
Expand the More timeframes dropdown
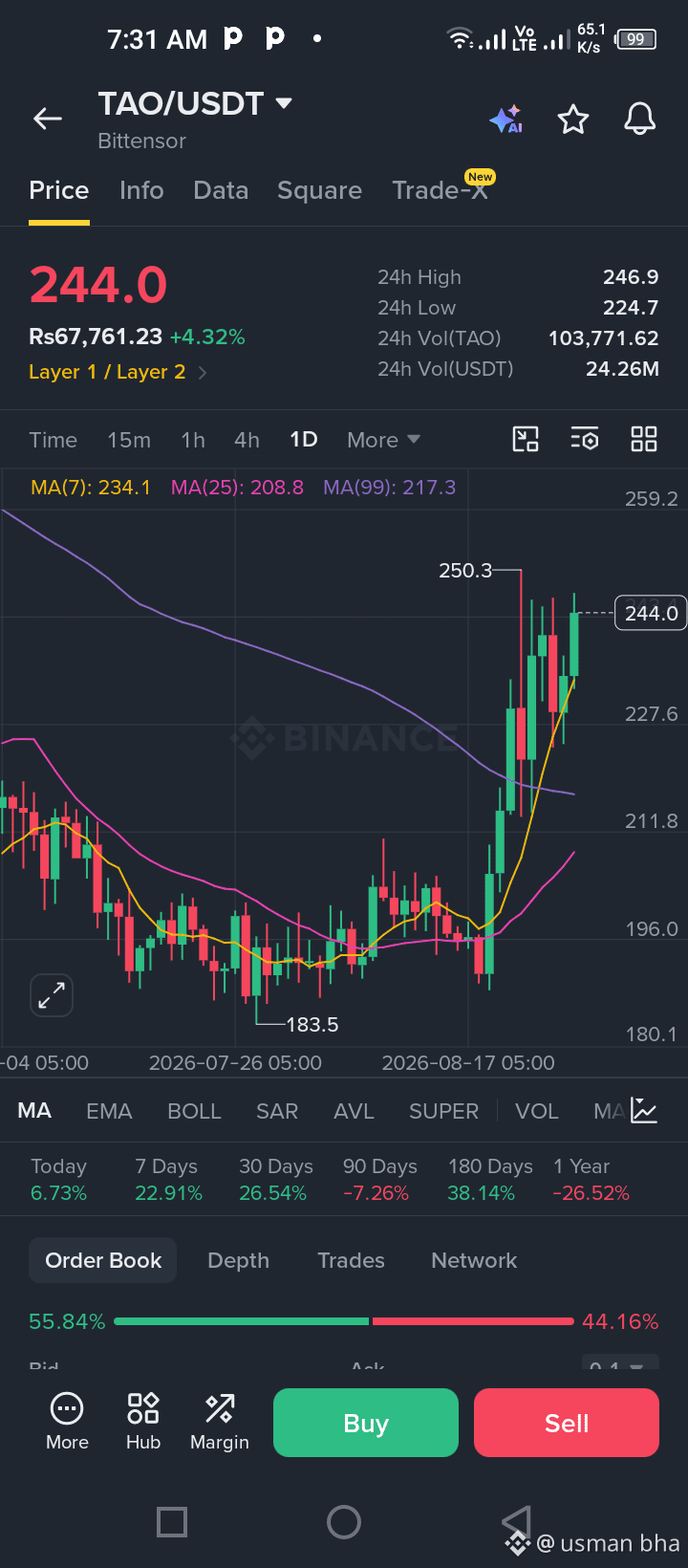click(x=384, y=440)
